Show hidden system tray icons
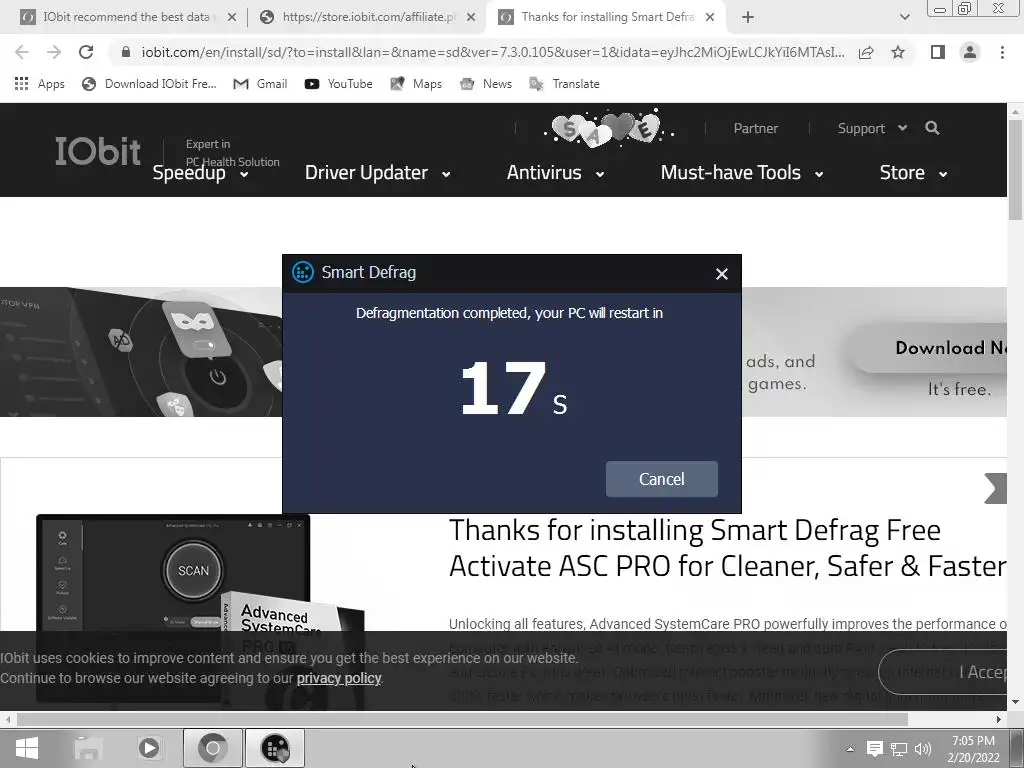This screenshot has height=768, width=1024. click(850, 749)
